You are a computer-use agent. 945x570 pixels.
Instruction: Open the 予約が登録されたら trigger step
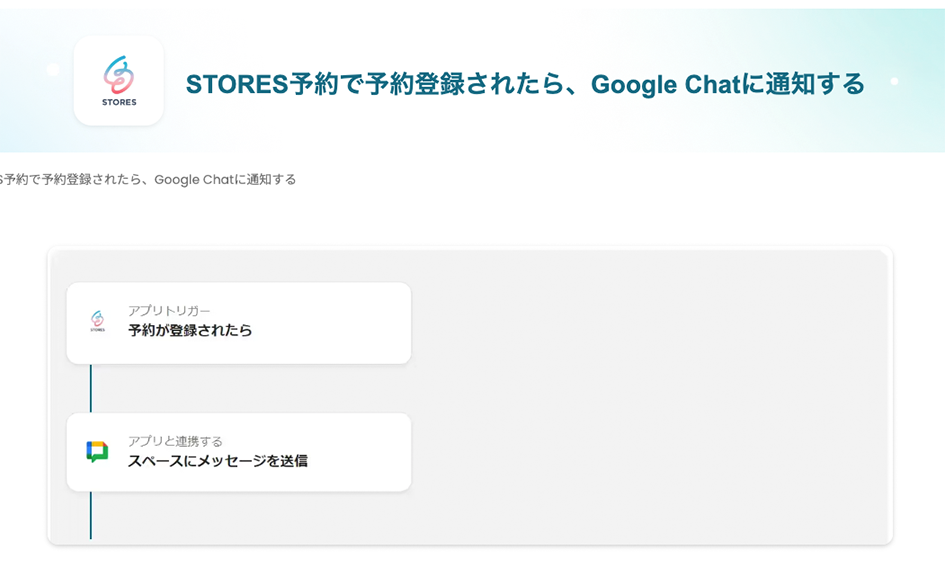(x=190, y=331)
